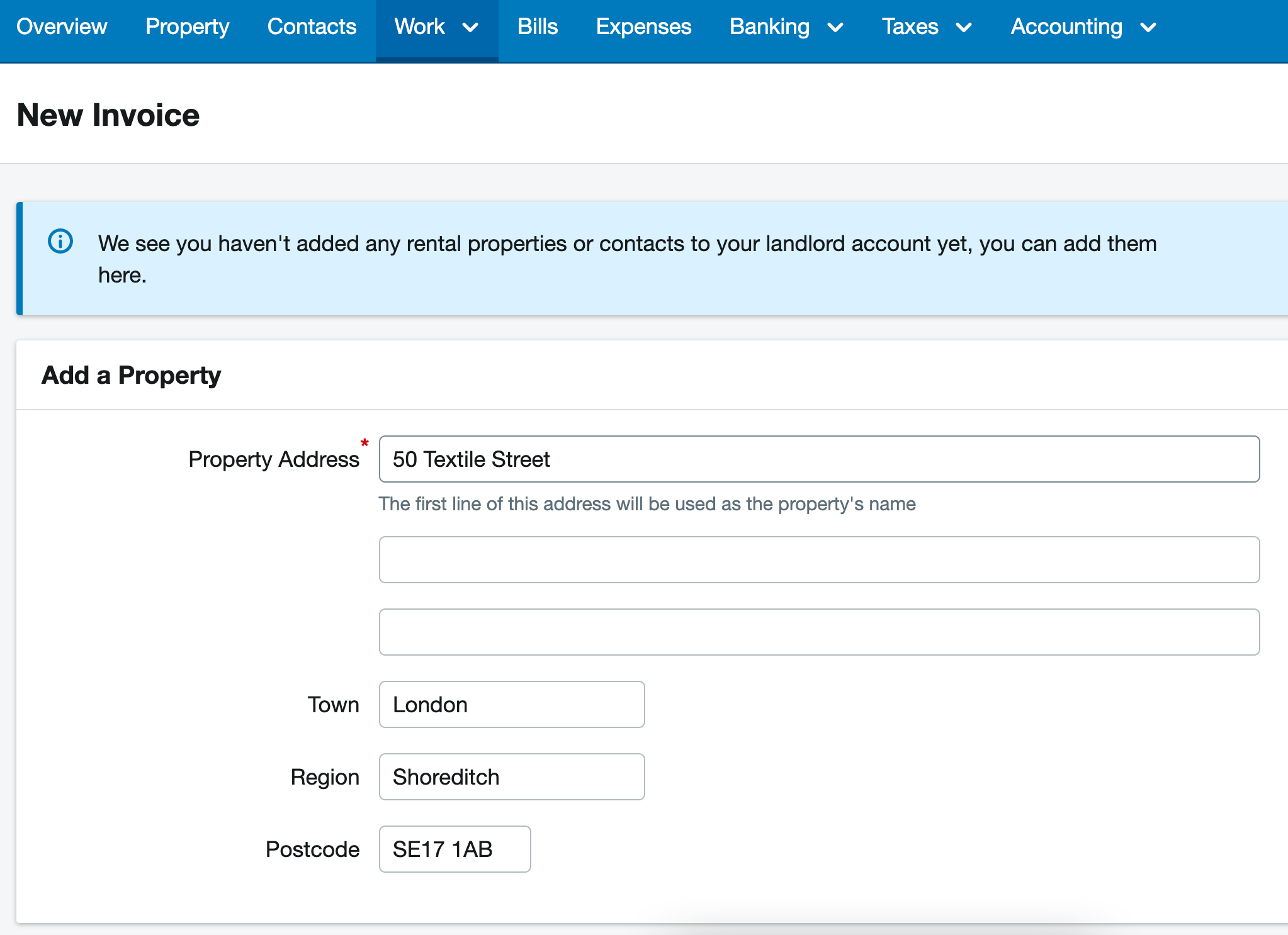Image resolution: width=1288 pixels, height=935 pixels.
Task: Open the Overview page
Action: [x=62, y=27]
